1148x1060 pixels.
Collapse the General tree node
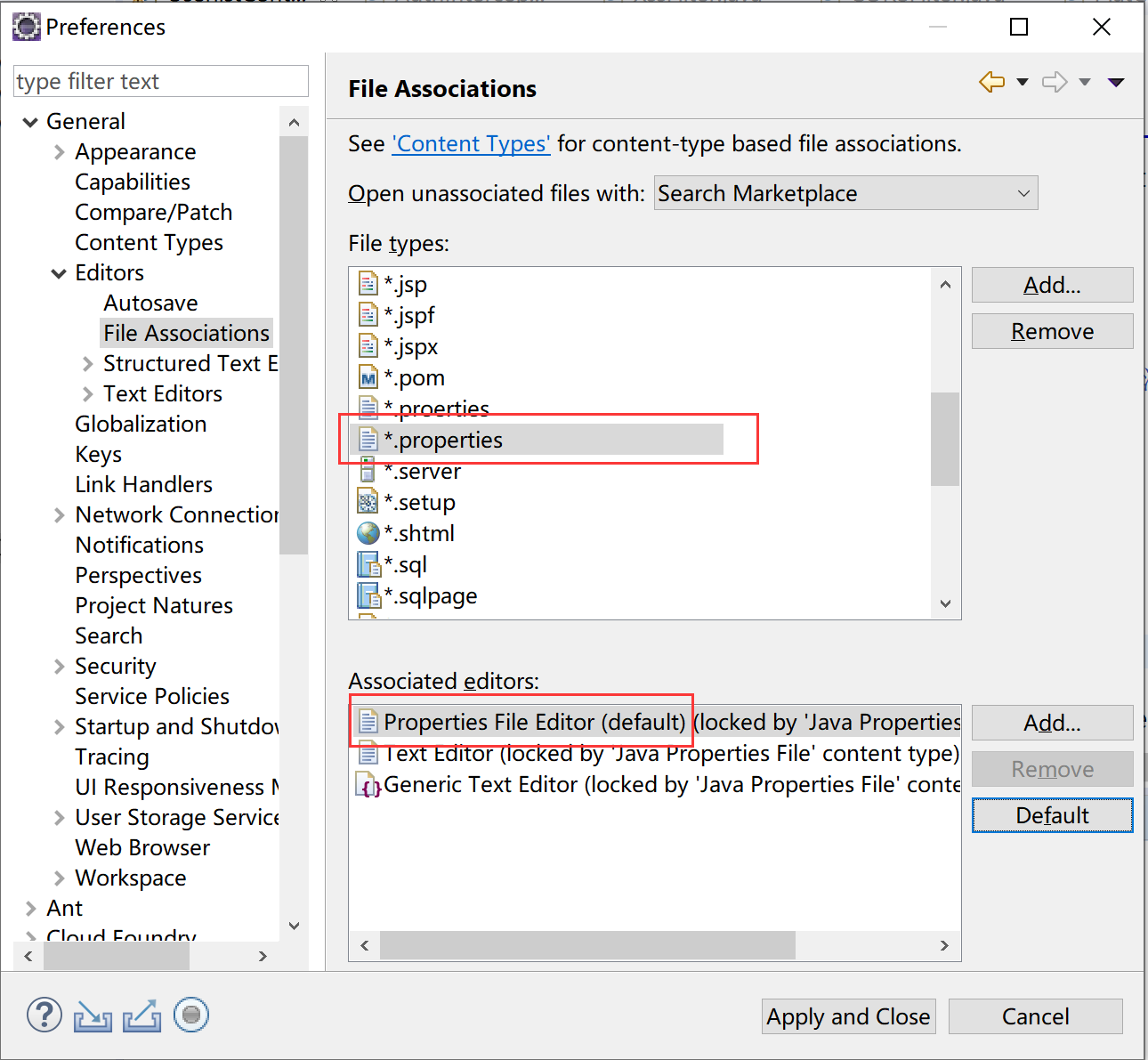click(30, 122)
